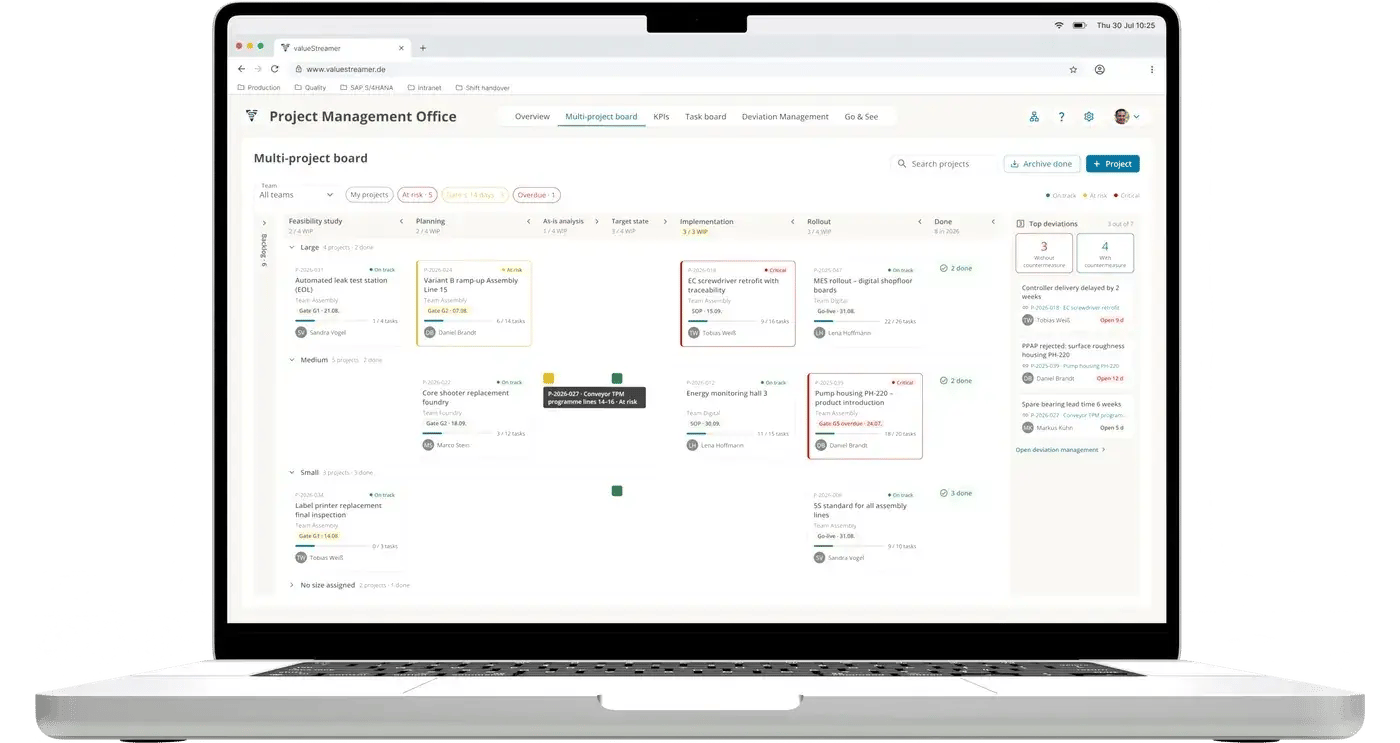Click the green square in the Small row

(x=617, y=491)
